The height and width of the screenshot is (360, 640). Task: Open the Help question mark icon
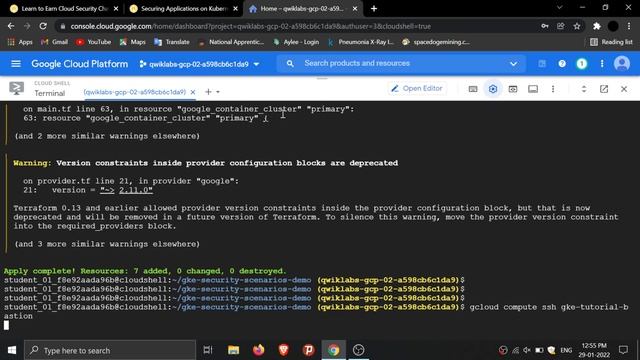click(x=562, y=64)
